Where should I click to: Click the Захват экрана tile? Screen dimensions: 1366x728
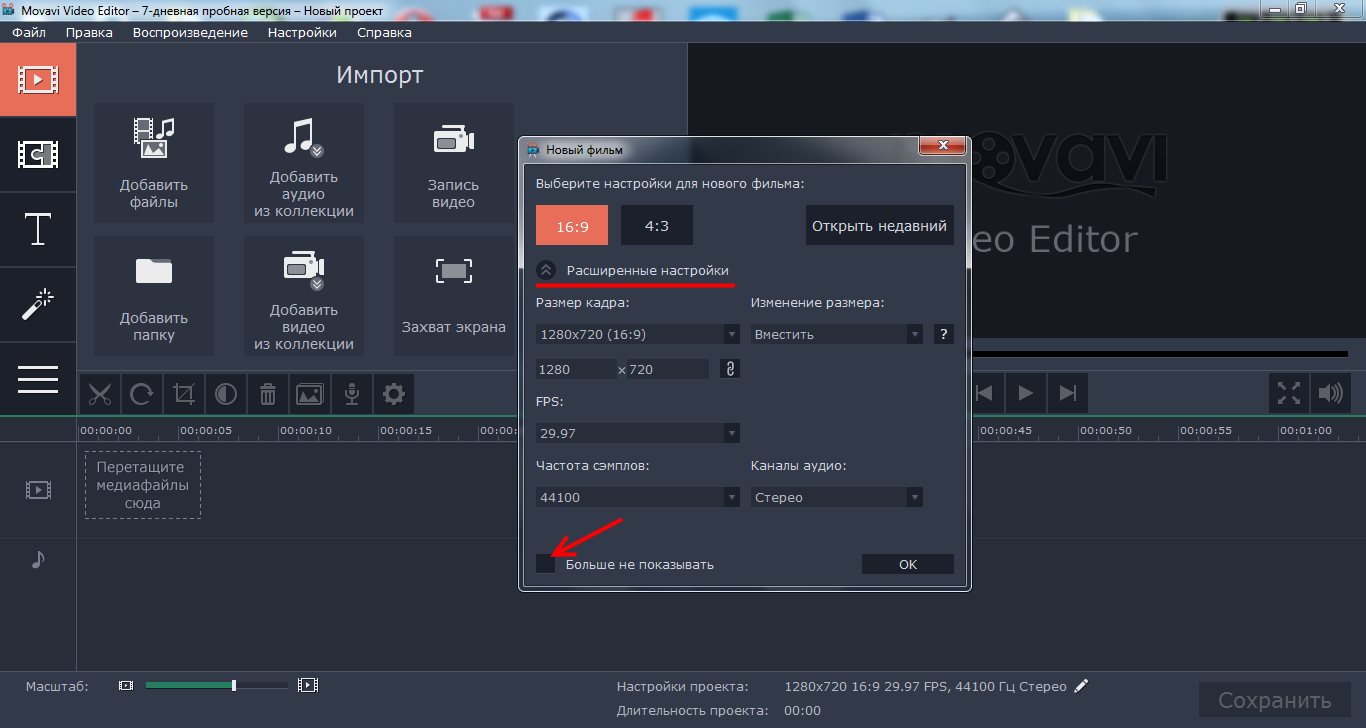pyautogui.click(x=454, y=296)
